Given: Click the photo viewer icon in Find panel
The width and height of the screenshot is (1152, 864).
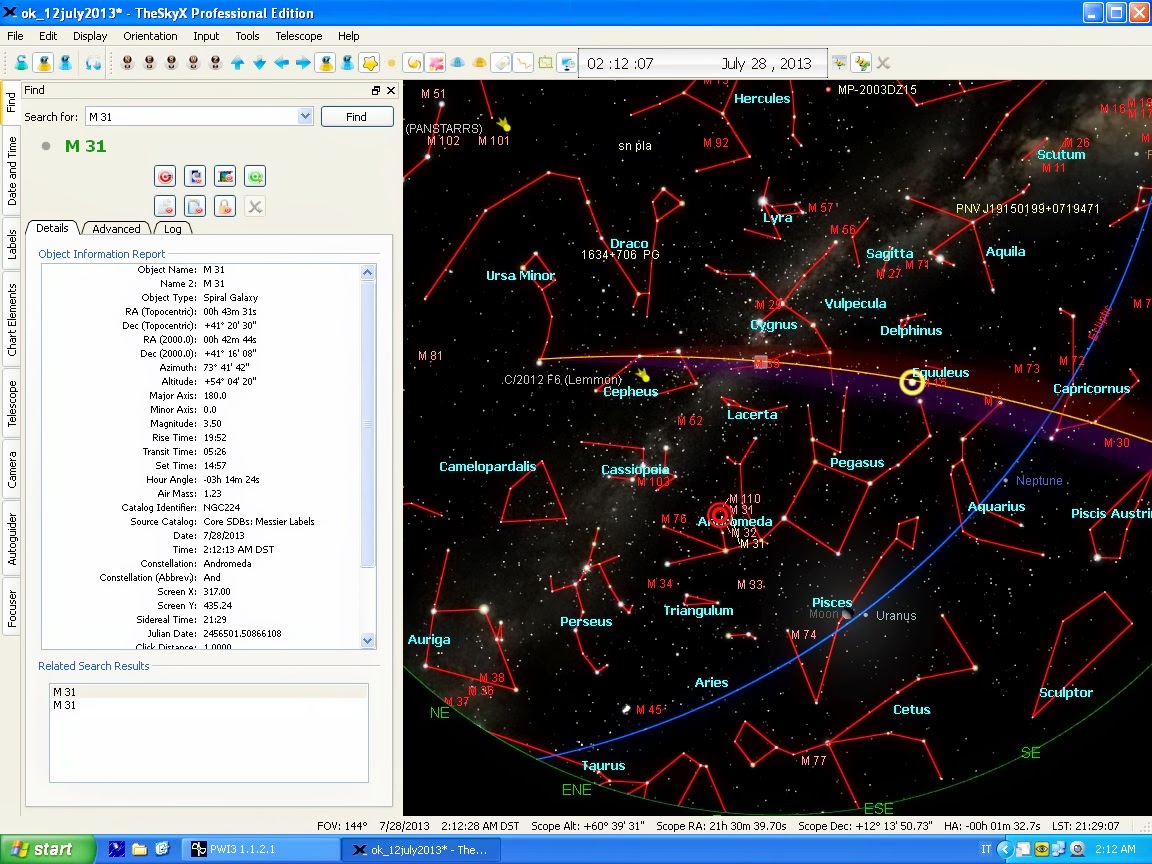Looking at the screenshot, I should coord(225,177).
